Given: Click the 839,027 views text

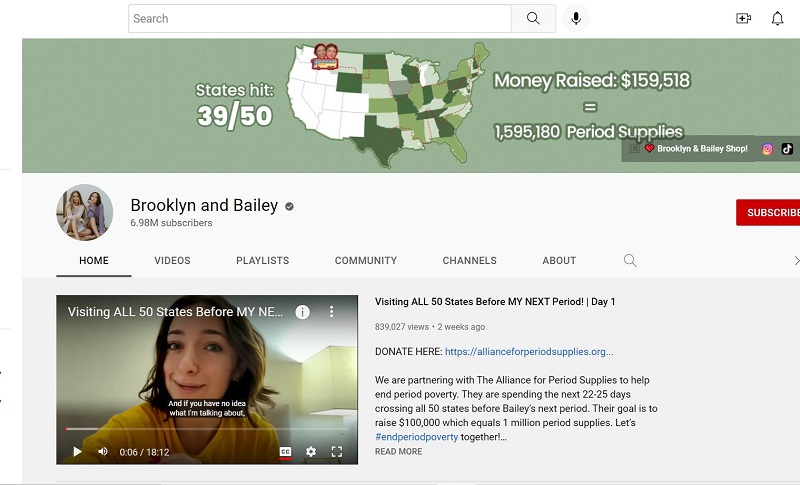Looking at the screenshot, I should [402, 327].
